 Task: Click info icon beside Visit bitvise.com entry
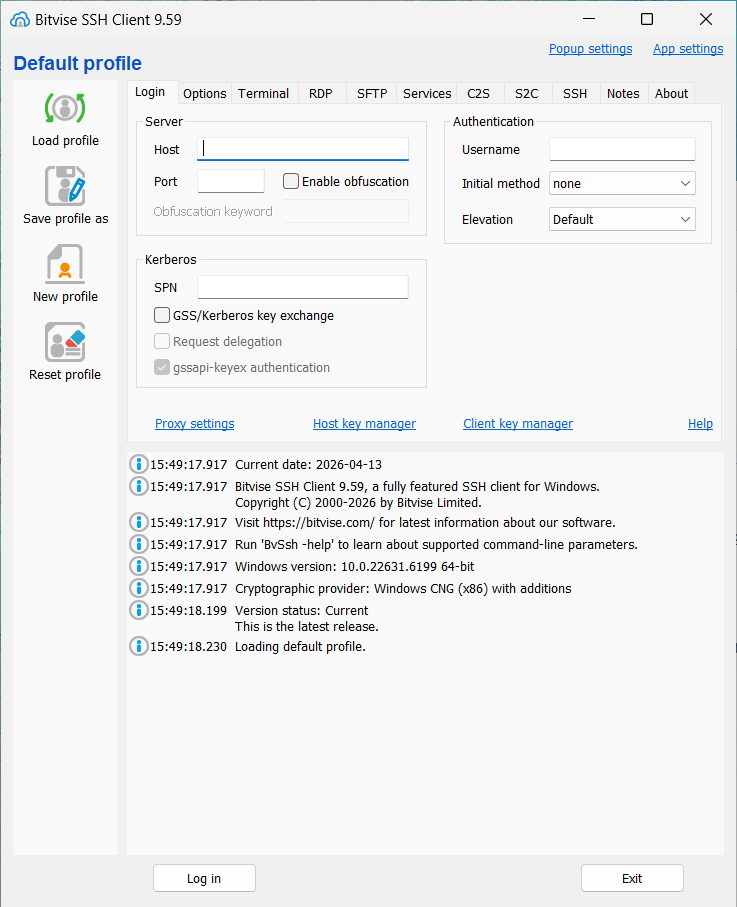click(138, 522)
